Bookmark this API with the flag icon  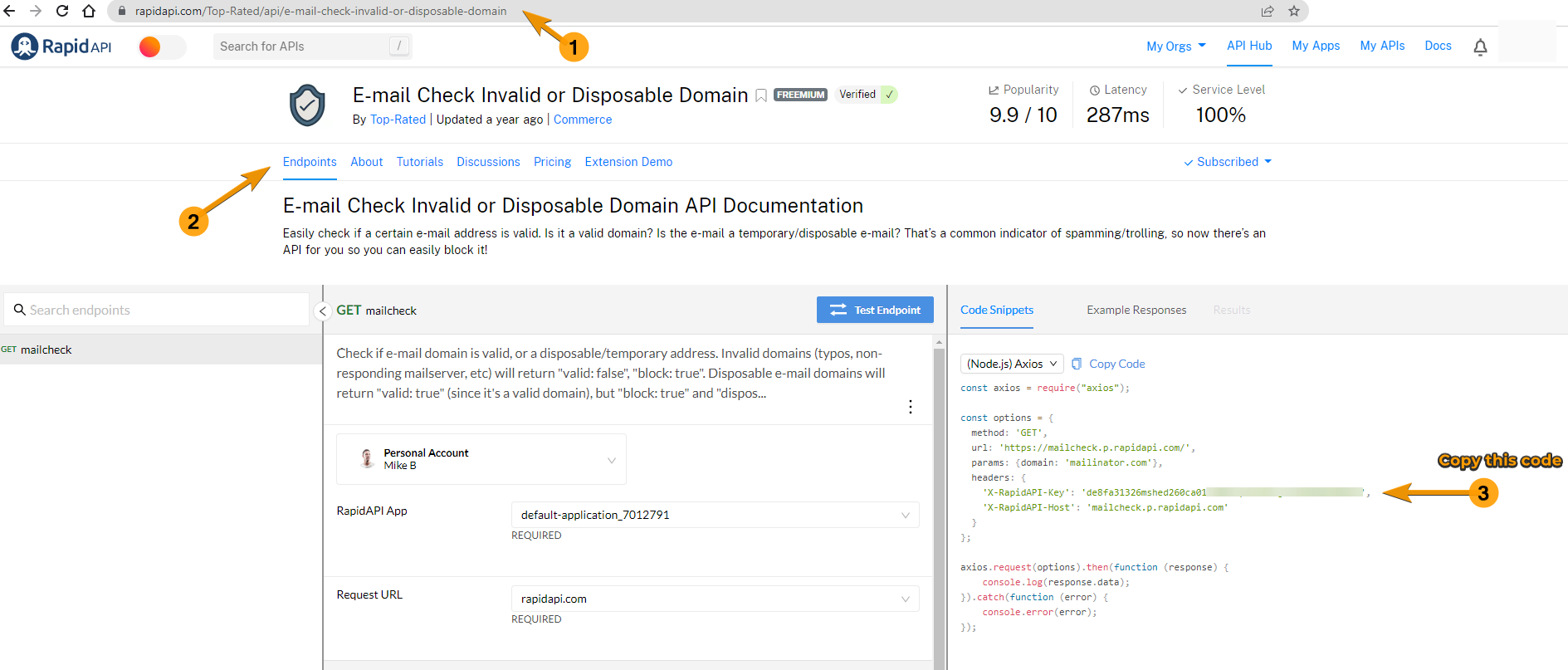coord(760,95)
